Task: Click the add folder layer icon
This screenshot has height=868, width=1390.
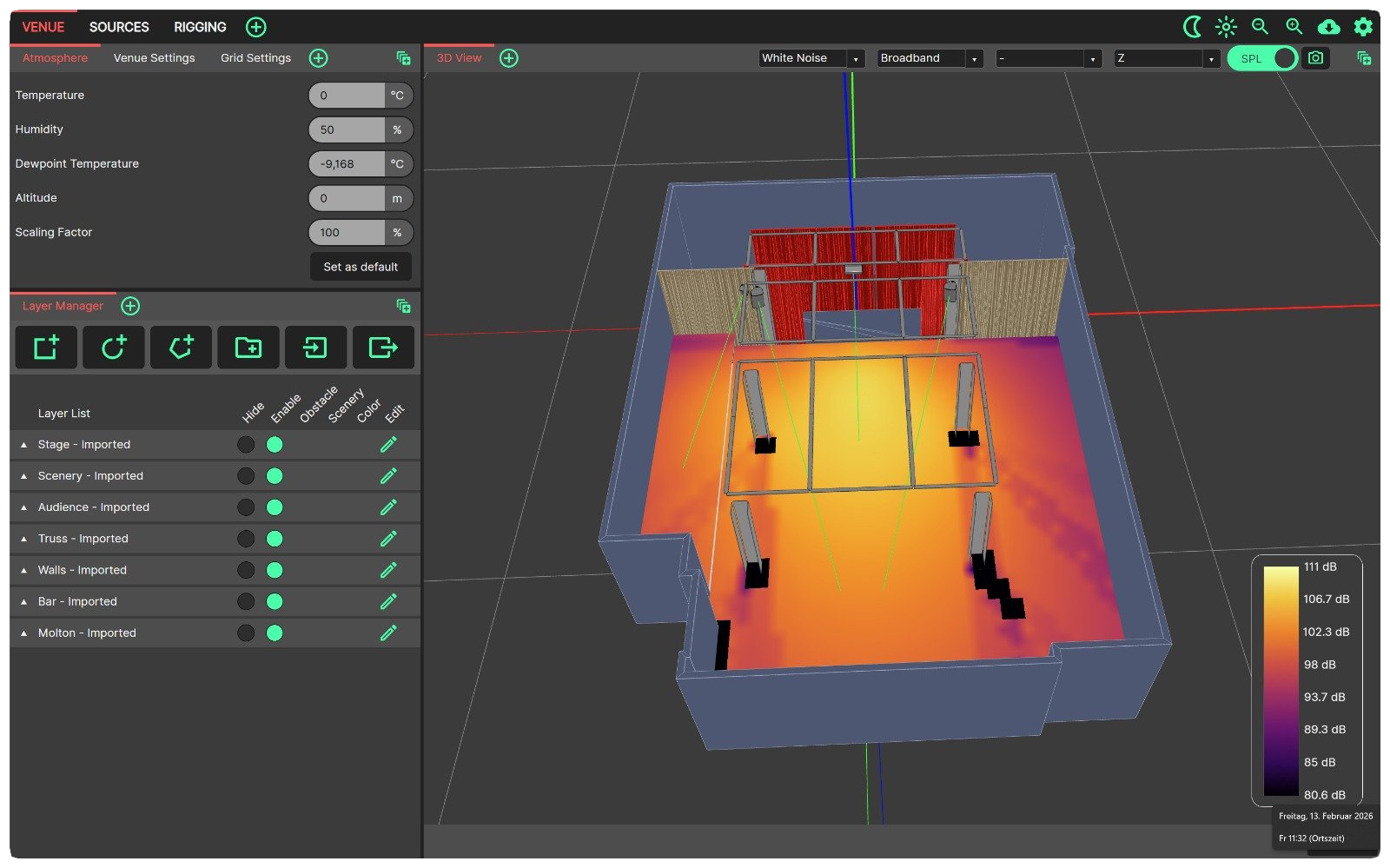Action: tap(248, 348)
